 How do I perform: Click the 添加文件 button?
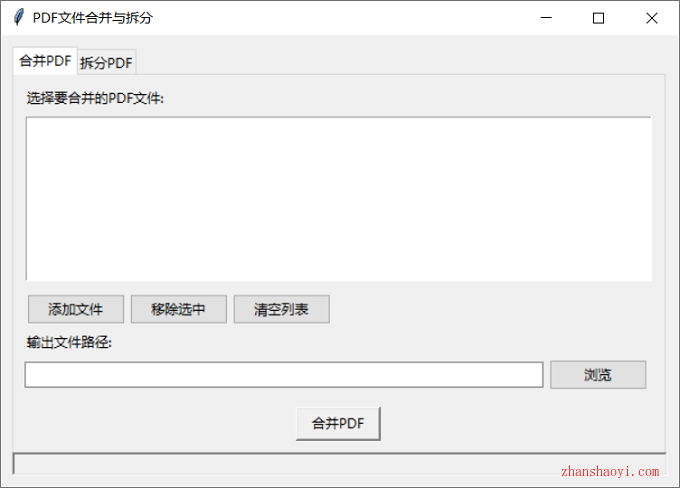pos(75,309)
